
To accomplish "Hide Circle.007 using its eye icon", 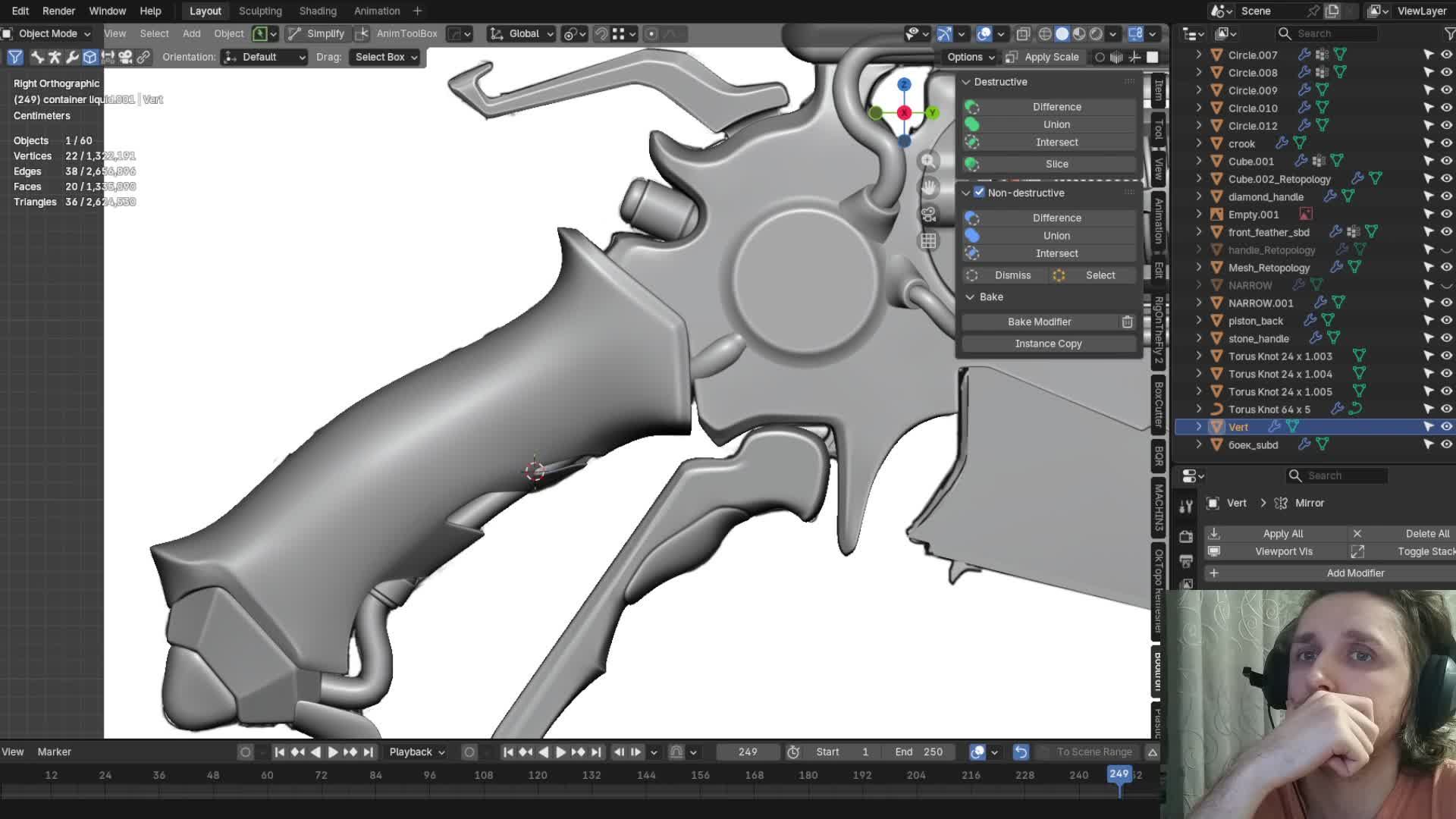I will tap(1448, 55).
